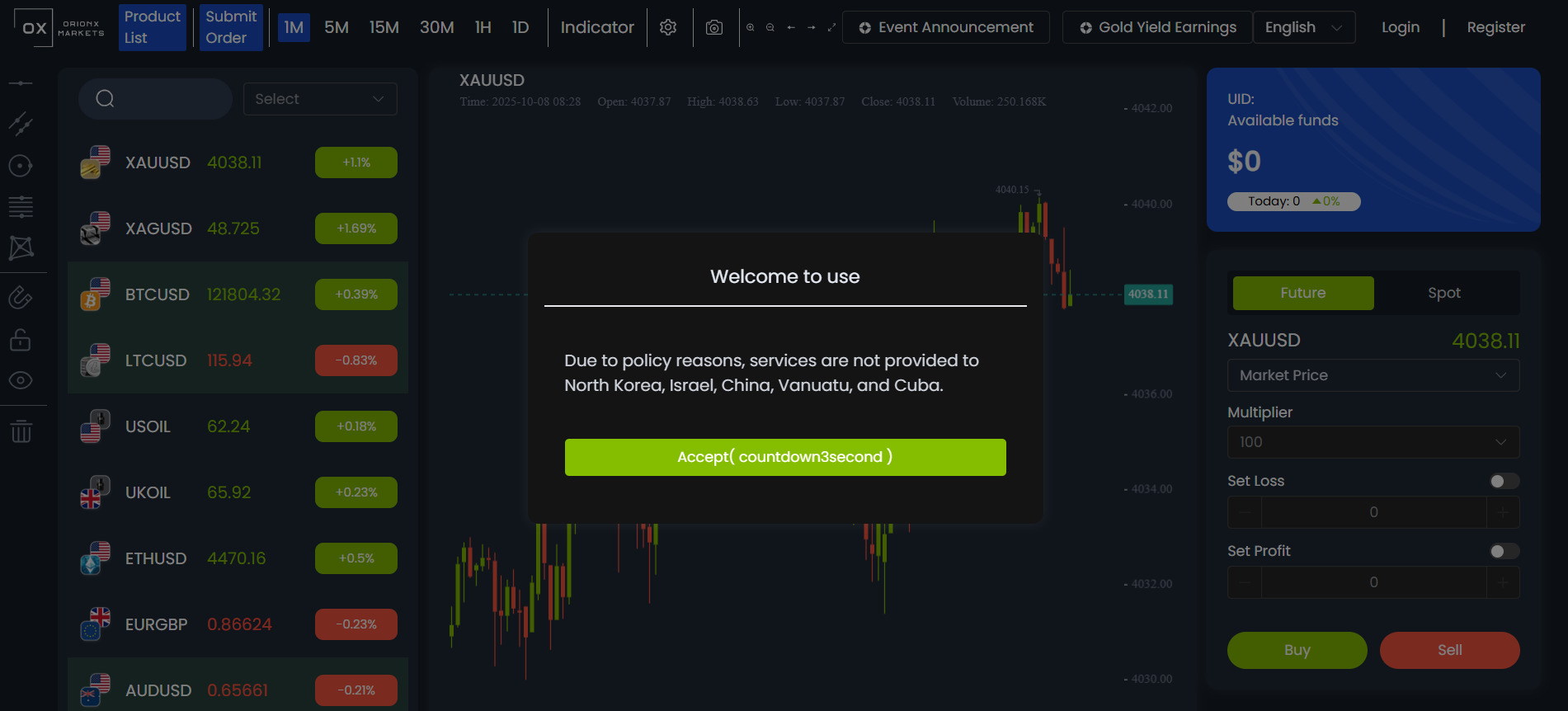Expand chart to fullscreen
This screenshot has height=711, width=1568.
831,27
